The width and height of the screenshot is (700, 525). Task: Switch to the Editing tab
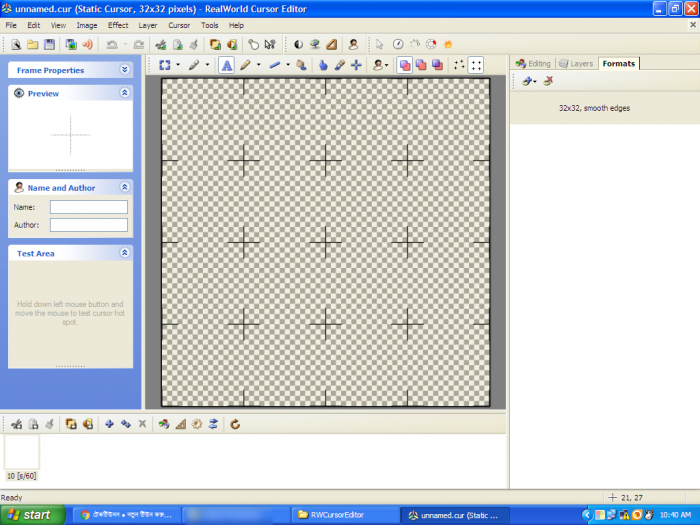[x=533, y=64]
